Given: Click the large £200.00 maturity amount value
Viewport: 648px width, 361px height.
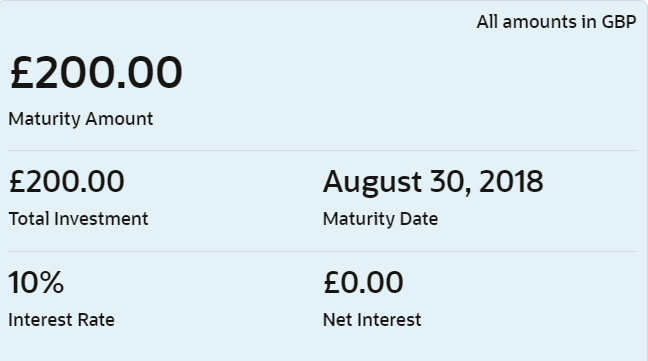Looking at the screenshot, I should (x=96, y=73).
